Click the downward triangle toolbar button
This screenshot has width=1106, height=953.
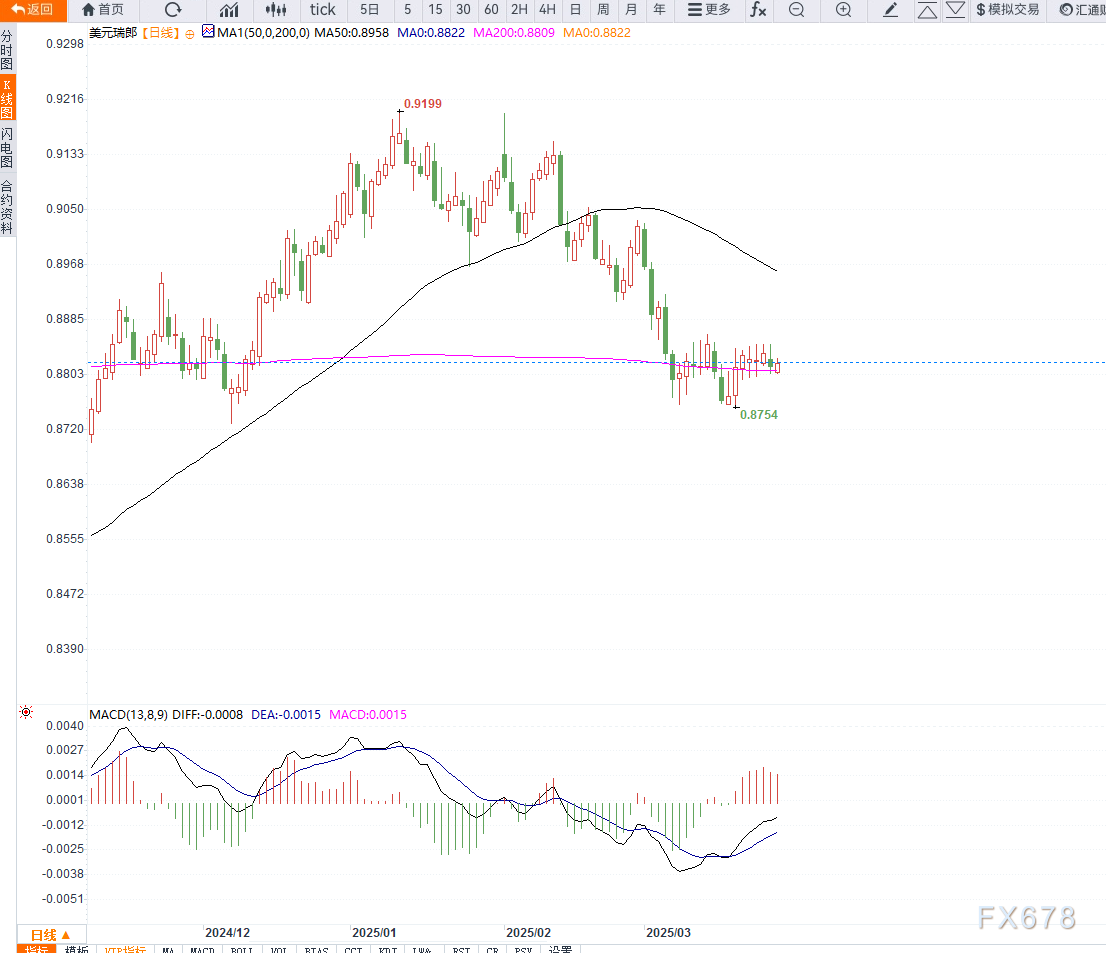point(955,10)
